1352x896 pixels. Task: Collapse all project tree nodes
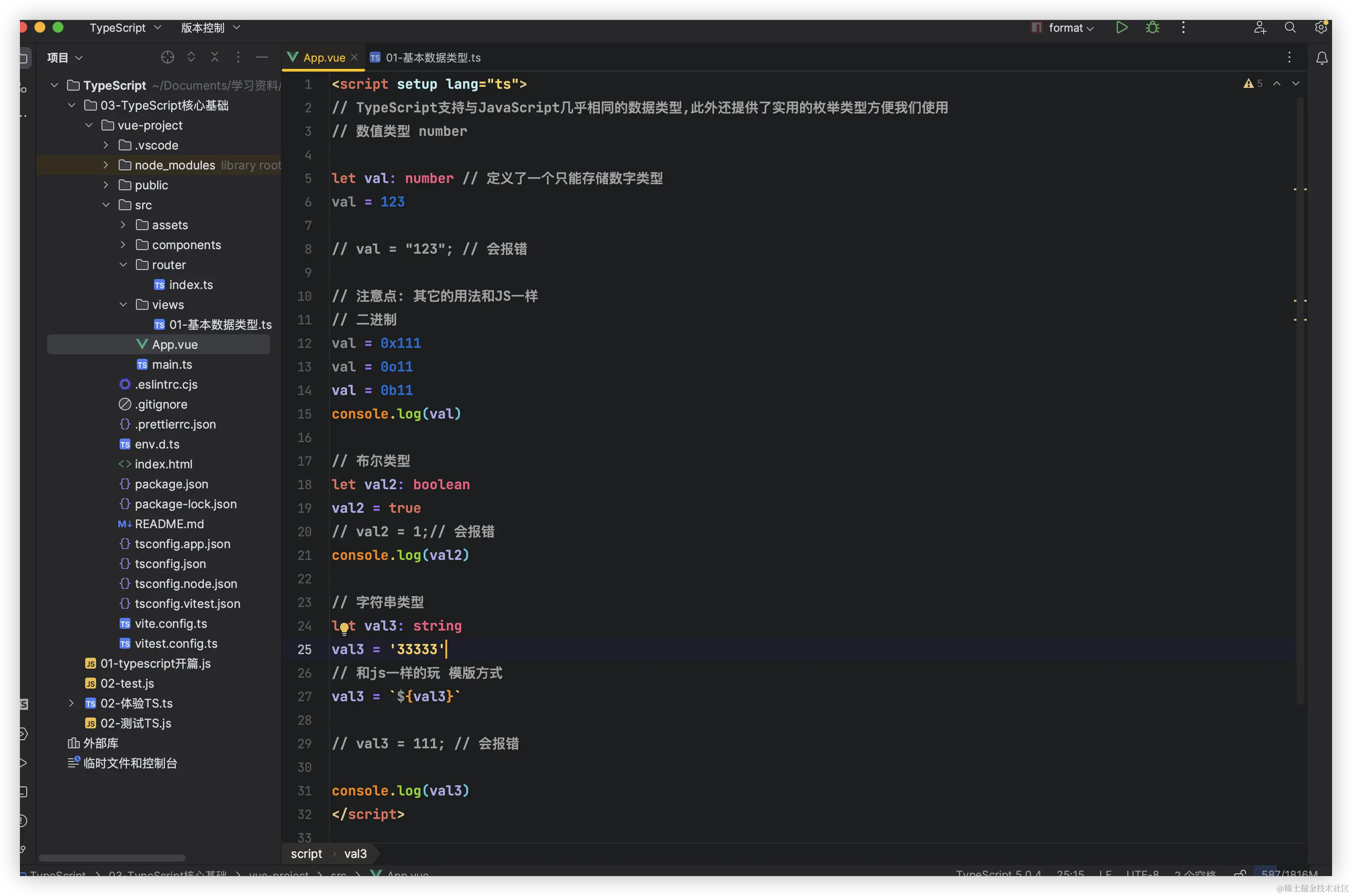point(215,57)
